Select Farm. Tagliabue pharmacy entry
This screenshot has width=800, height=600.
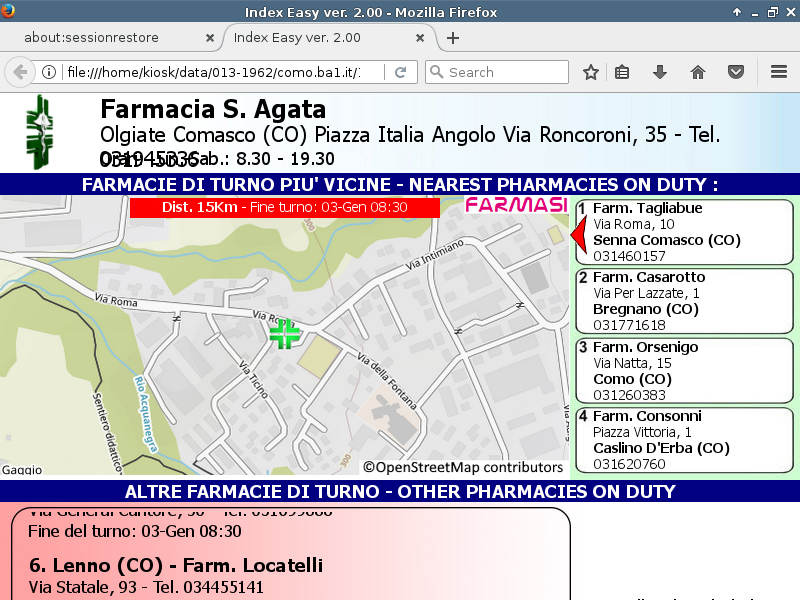[685, 232]
